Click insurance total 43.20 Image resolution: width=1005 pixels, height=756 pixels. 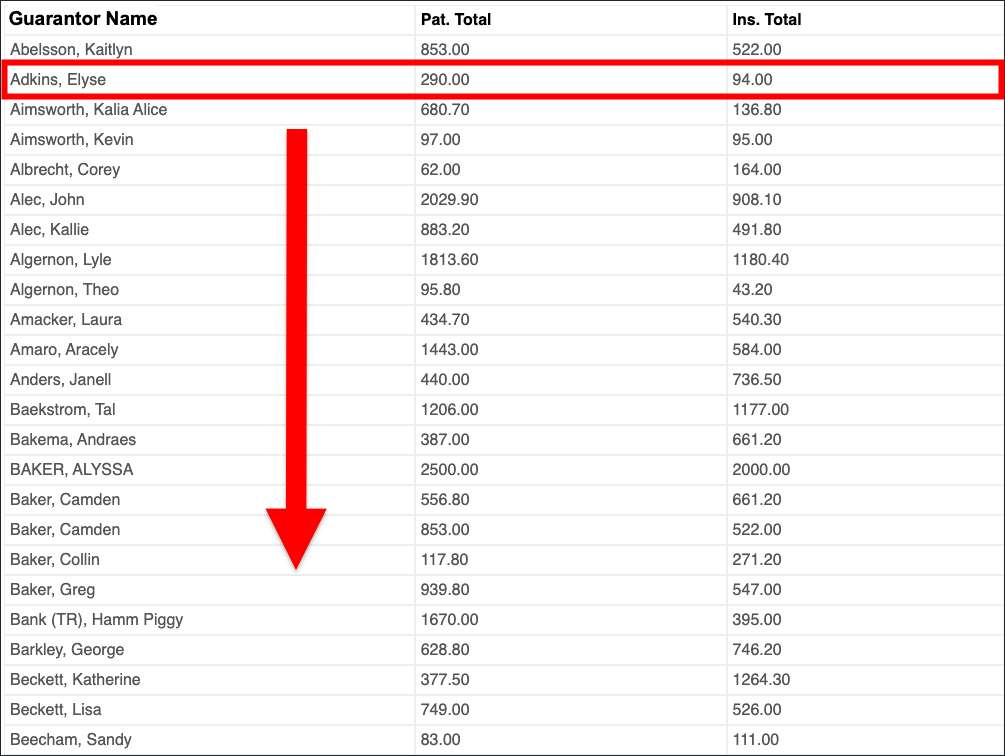pos(752,290)
